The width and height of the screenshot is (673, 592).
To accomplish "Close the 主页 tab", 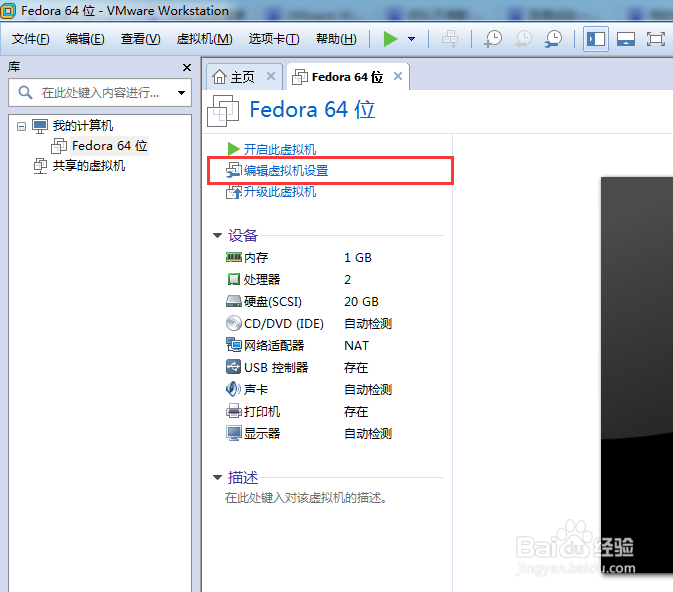I will point(271,76).
